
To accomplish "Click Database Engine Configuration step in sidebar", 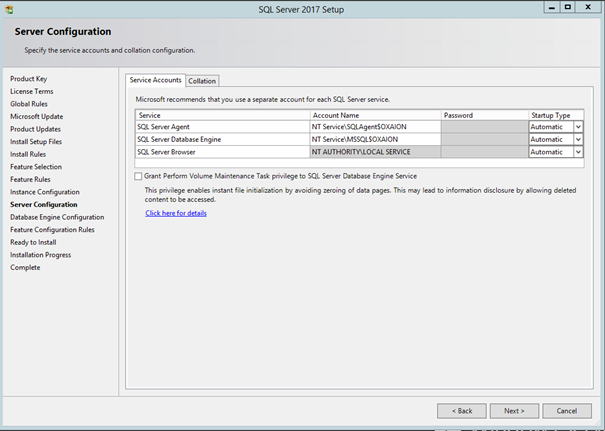I will (x=57, y=217).
